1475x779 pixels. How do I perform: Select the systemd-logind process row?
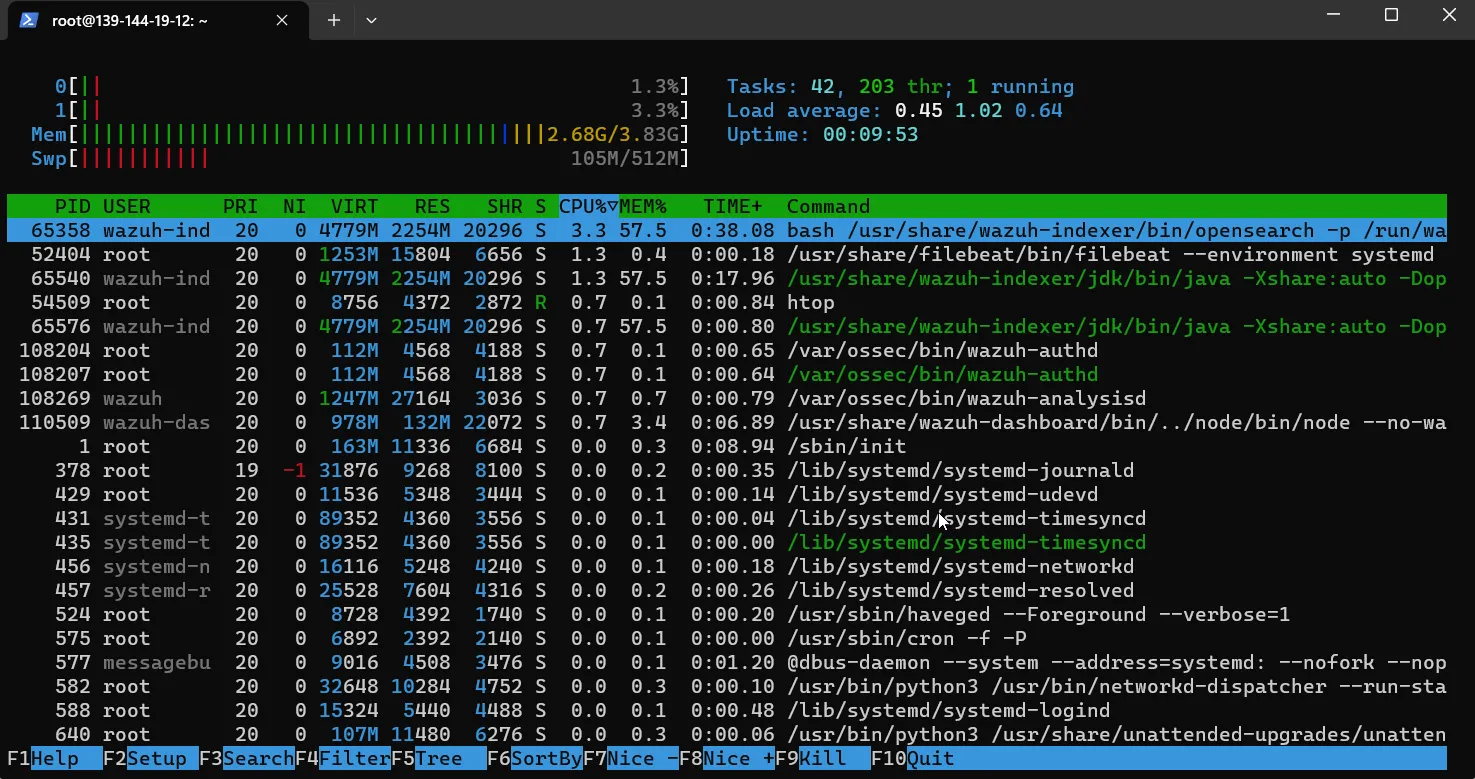(x=727, y=710)
